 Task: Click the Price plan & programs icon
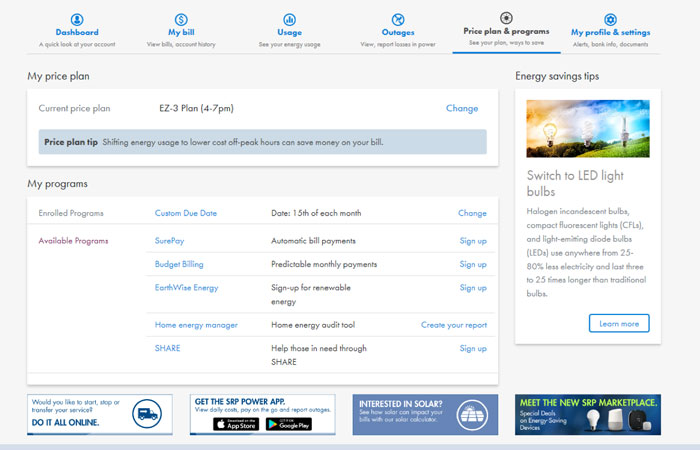pyautogui.click(x=506, y=18)
